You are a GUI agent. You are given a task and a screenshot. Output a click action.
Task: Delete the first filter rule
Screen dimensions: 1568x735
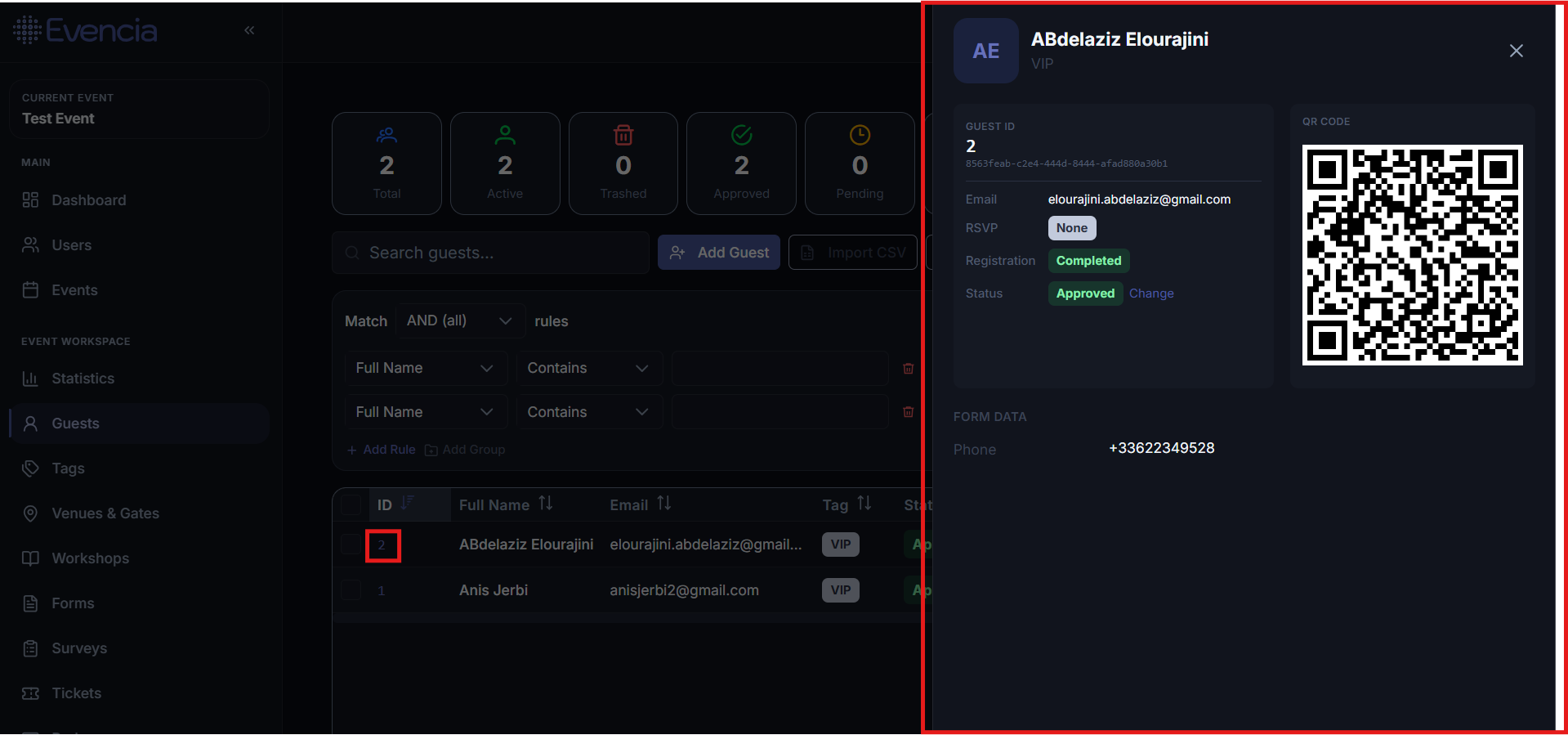point(908,369)
